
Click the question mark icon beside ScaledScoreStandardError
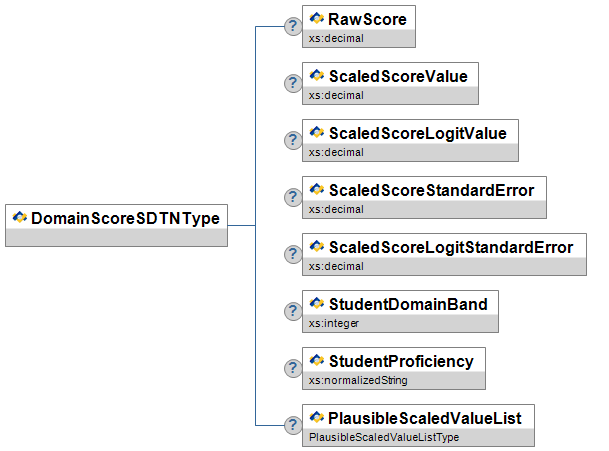[x=293, y=198]
